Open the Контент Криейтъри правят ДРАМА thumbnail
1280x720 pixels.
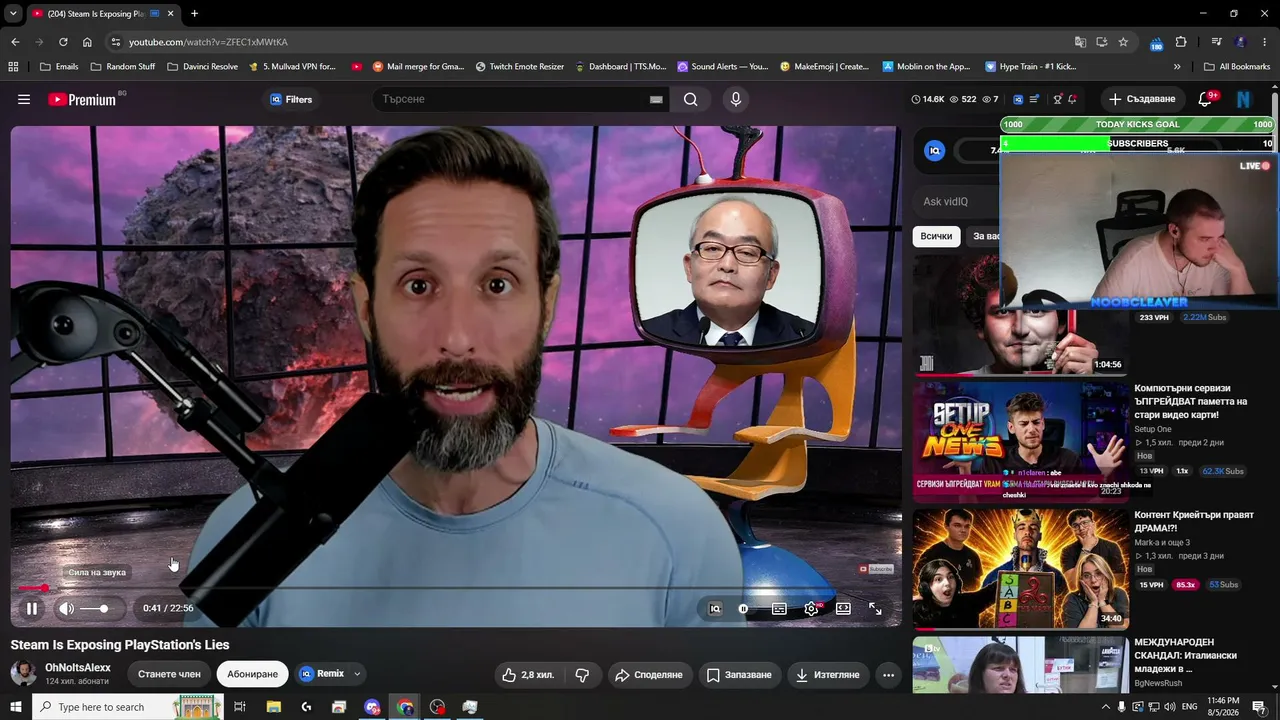point(1020,569)
